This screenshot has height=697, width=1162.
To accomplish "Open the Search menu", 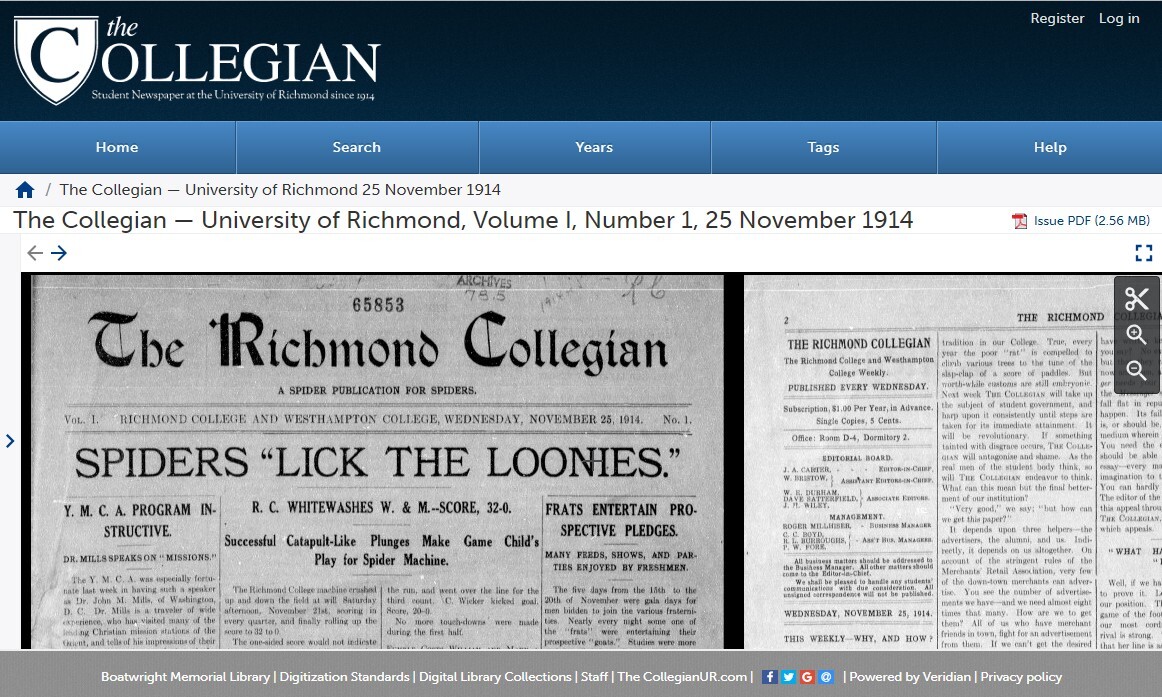I will click(356, 147).
